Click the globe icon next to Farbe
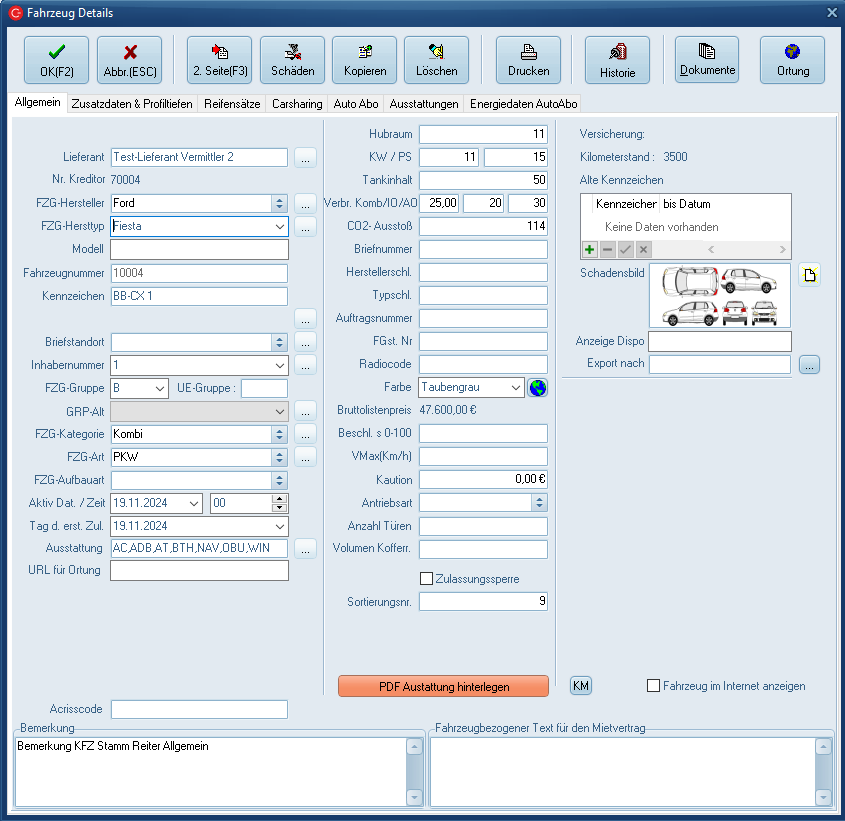 pyautogui.click(x=538, y=388)
